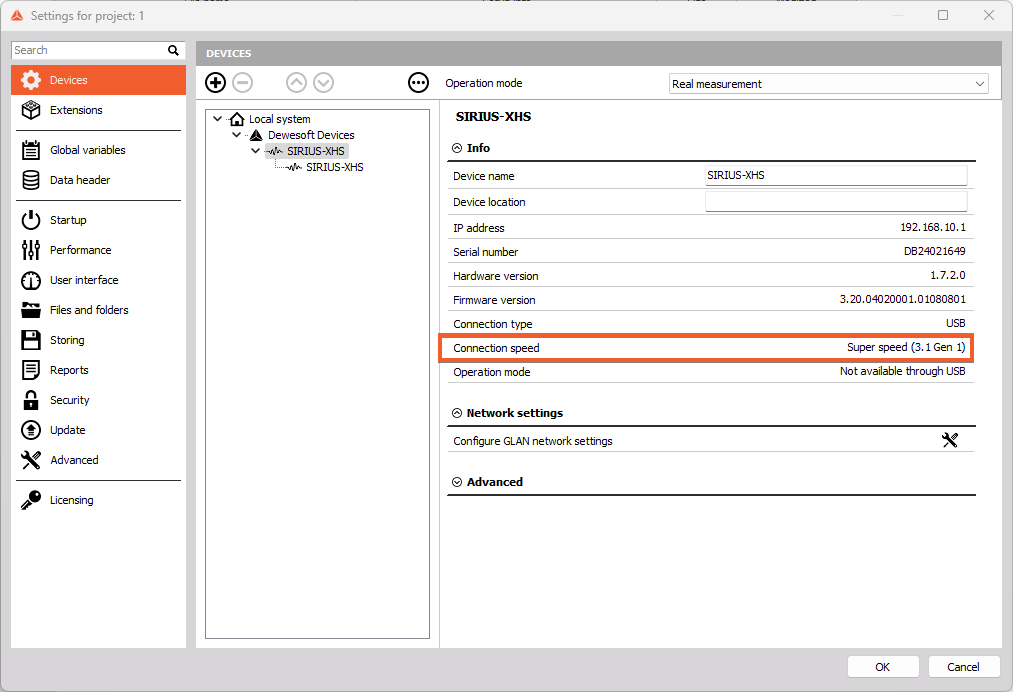Viewport: 1013px width, 692px height.
Task: Click the Device location text field
Action: coord(836,202)
